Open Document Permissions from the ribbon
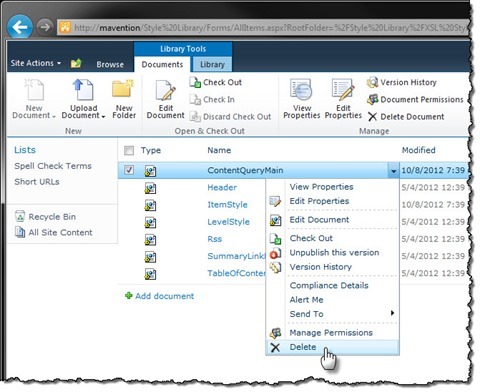This screenshot has width=480, height=392. (415, 99)
